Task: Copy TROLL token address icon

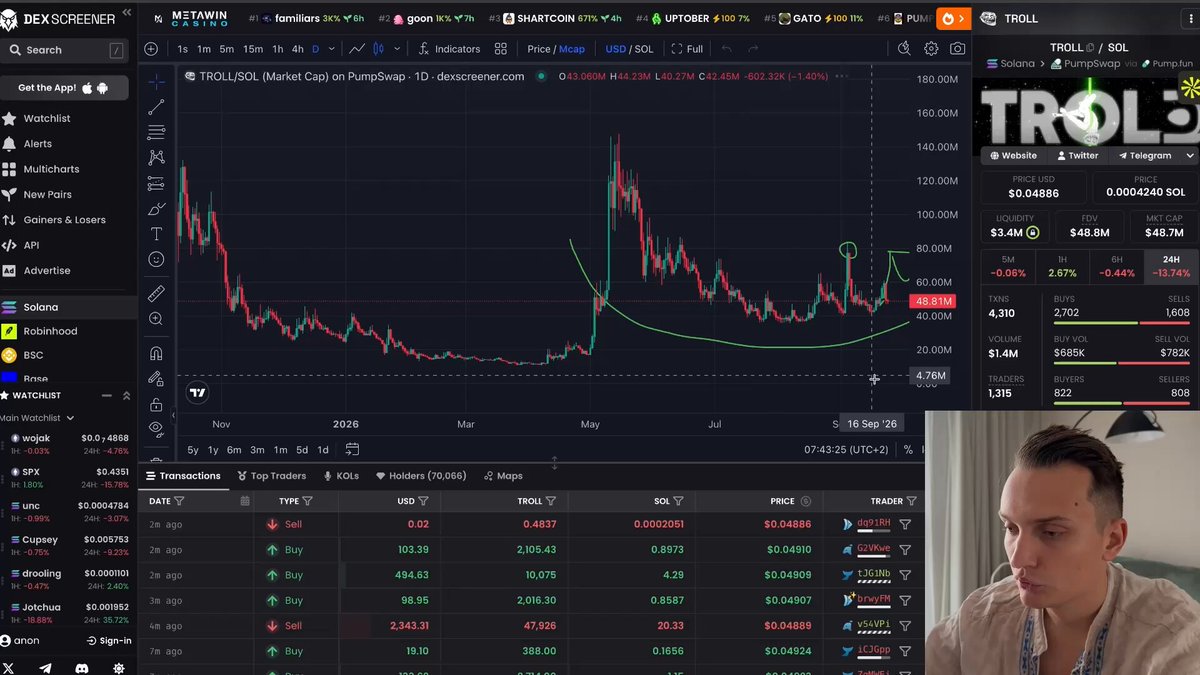Action: [1090, 47]
